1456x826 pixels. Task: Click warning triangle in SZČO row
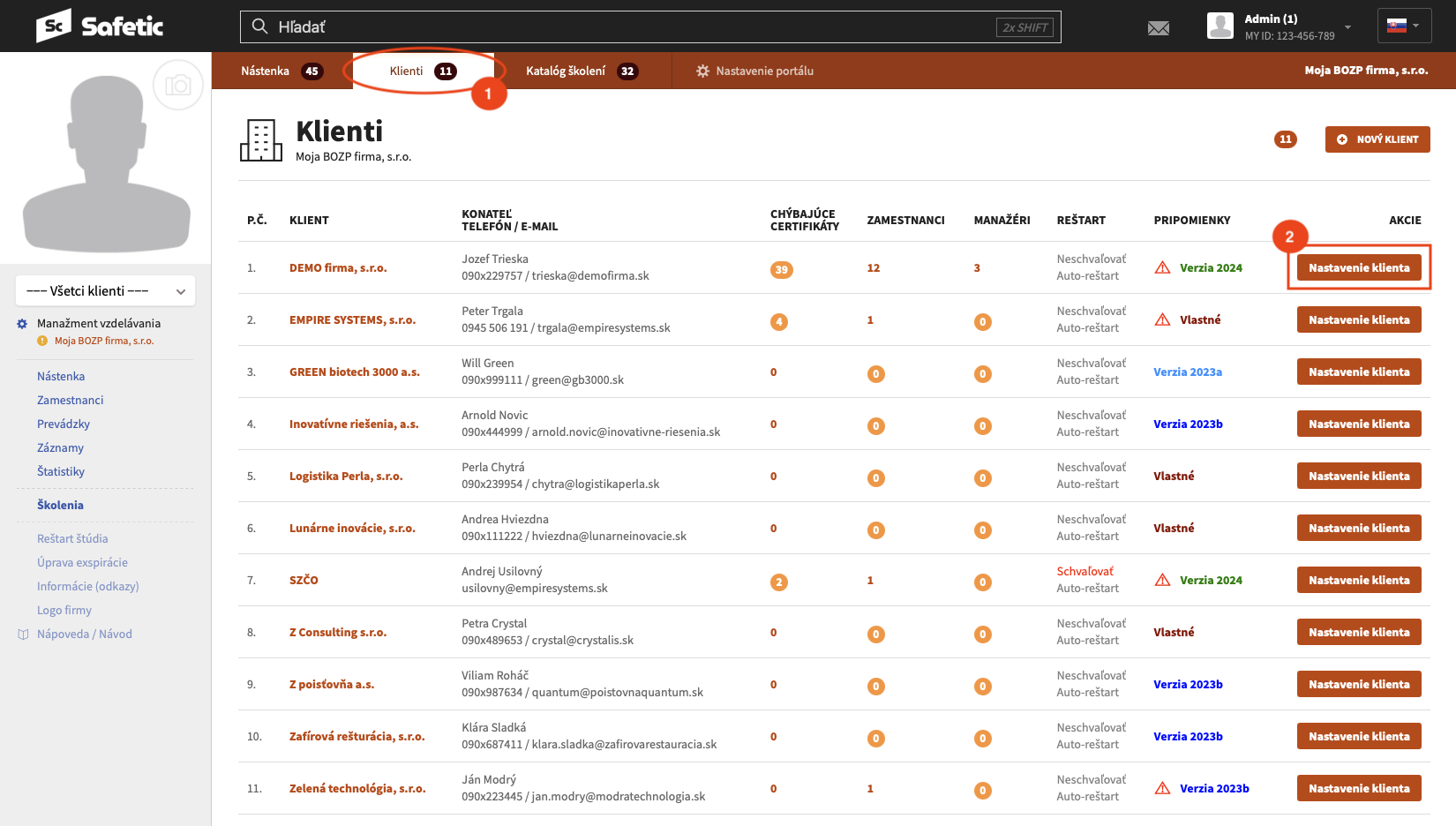click(1163, 580)
